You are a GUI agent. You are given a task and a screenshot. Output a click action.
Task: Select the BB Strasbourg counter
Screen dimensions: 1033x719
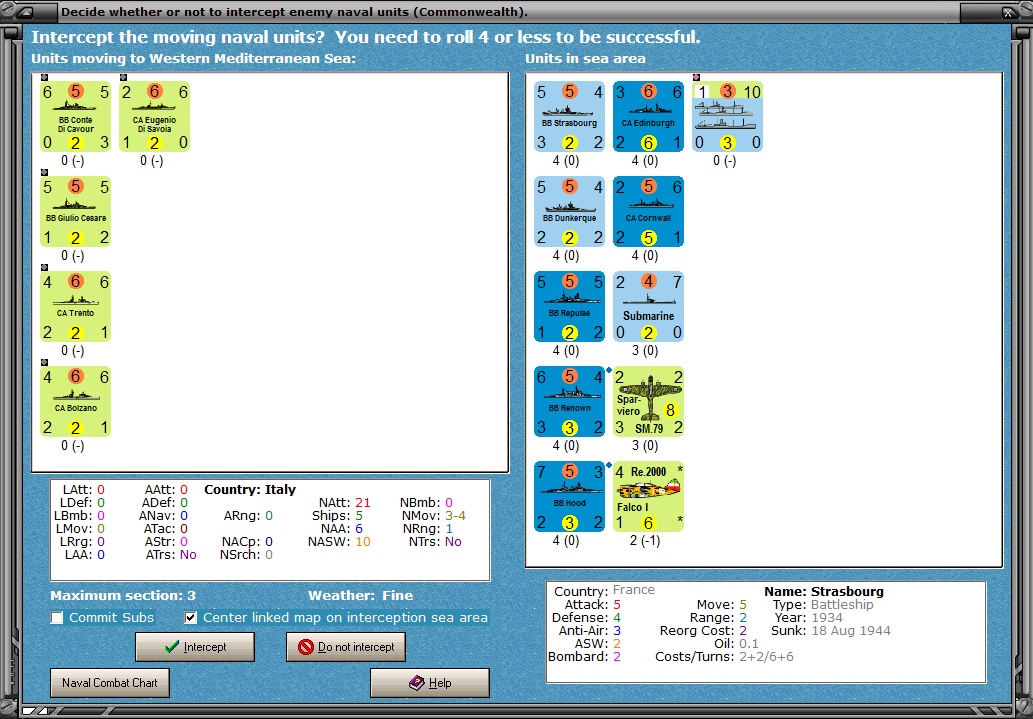(x=569, y=117)
